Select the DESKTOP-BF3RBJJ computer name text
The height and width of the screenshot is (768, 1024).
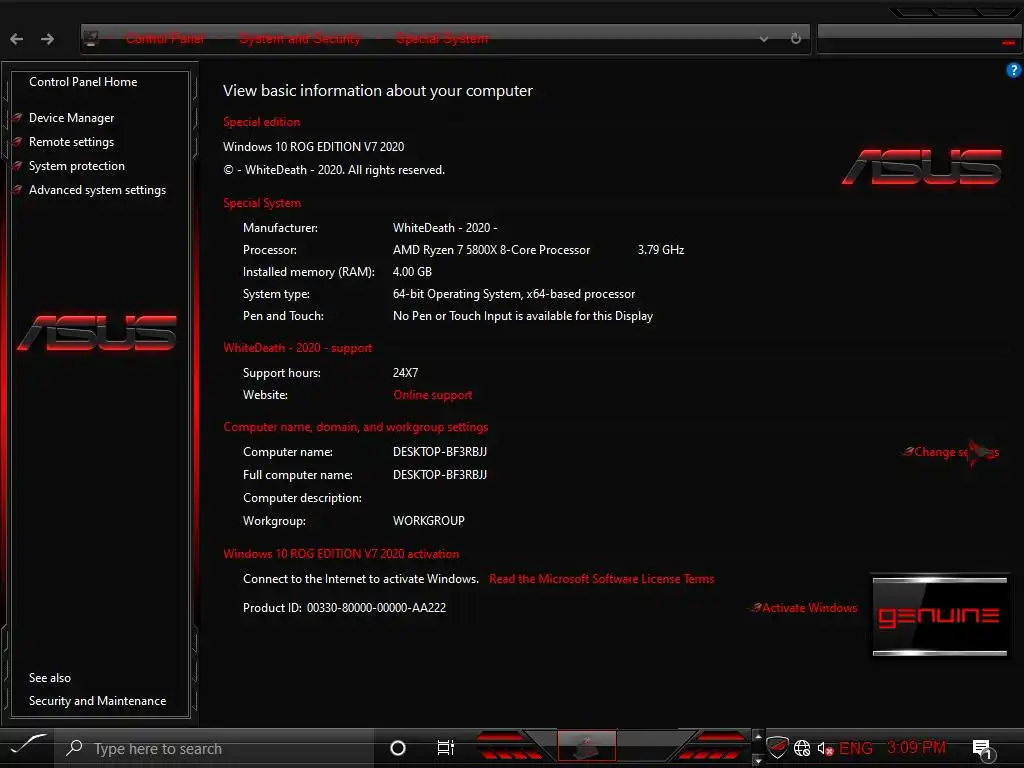click(440, 452)
